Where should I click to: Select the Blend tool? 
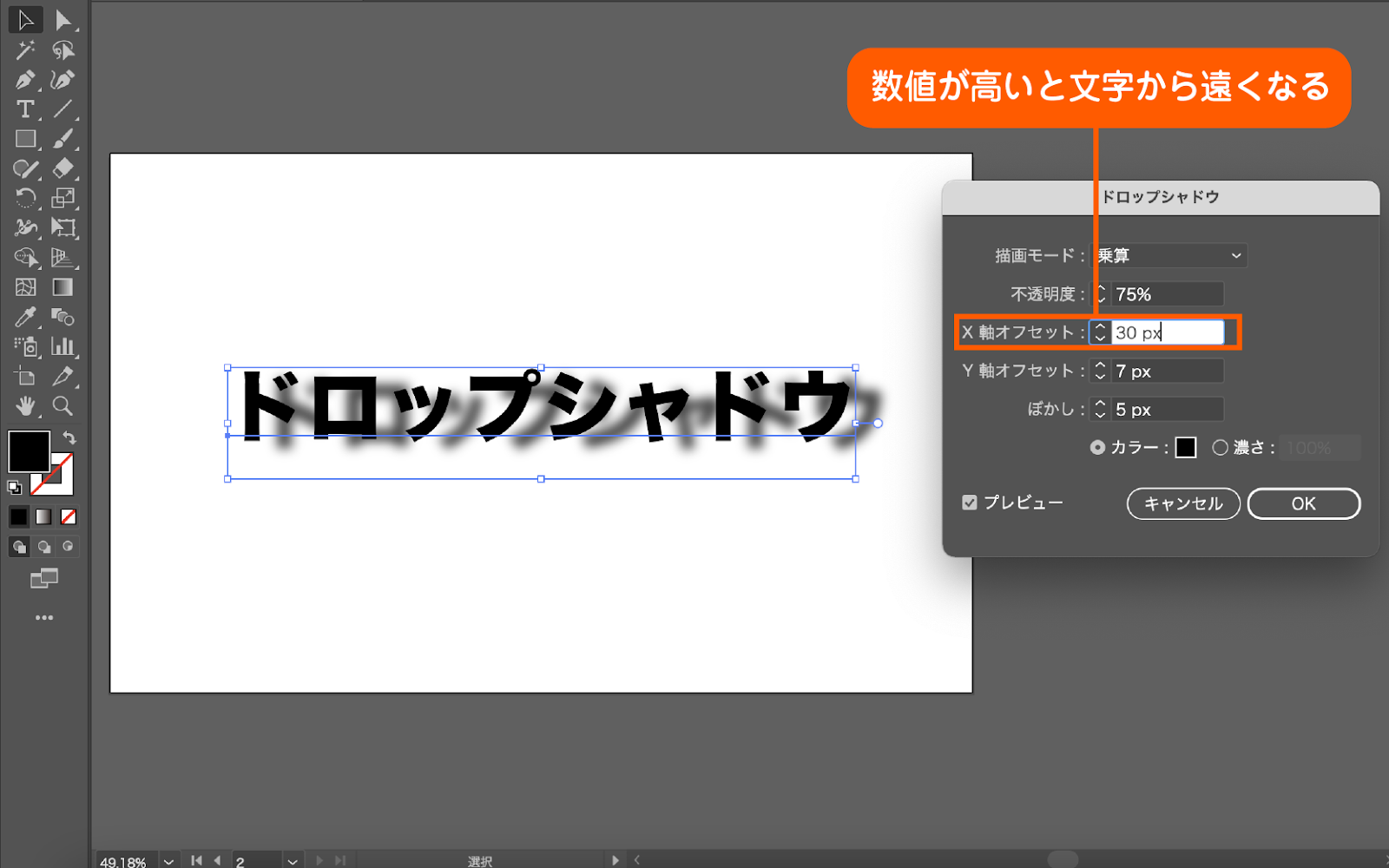click(x=63, y=317)
